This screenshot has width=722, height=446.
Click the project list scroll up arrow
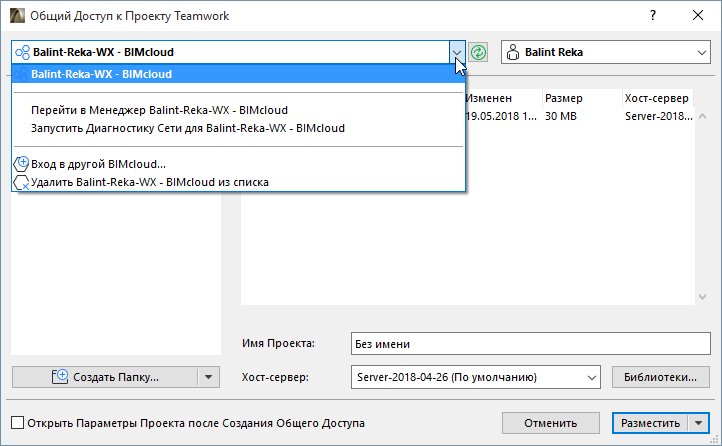point(703,116)
